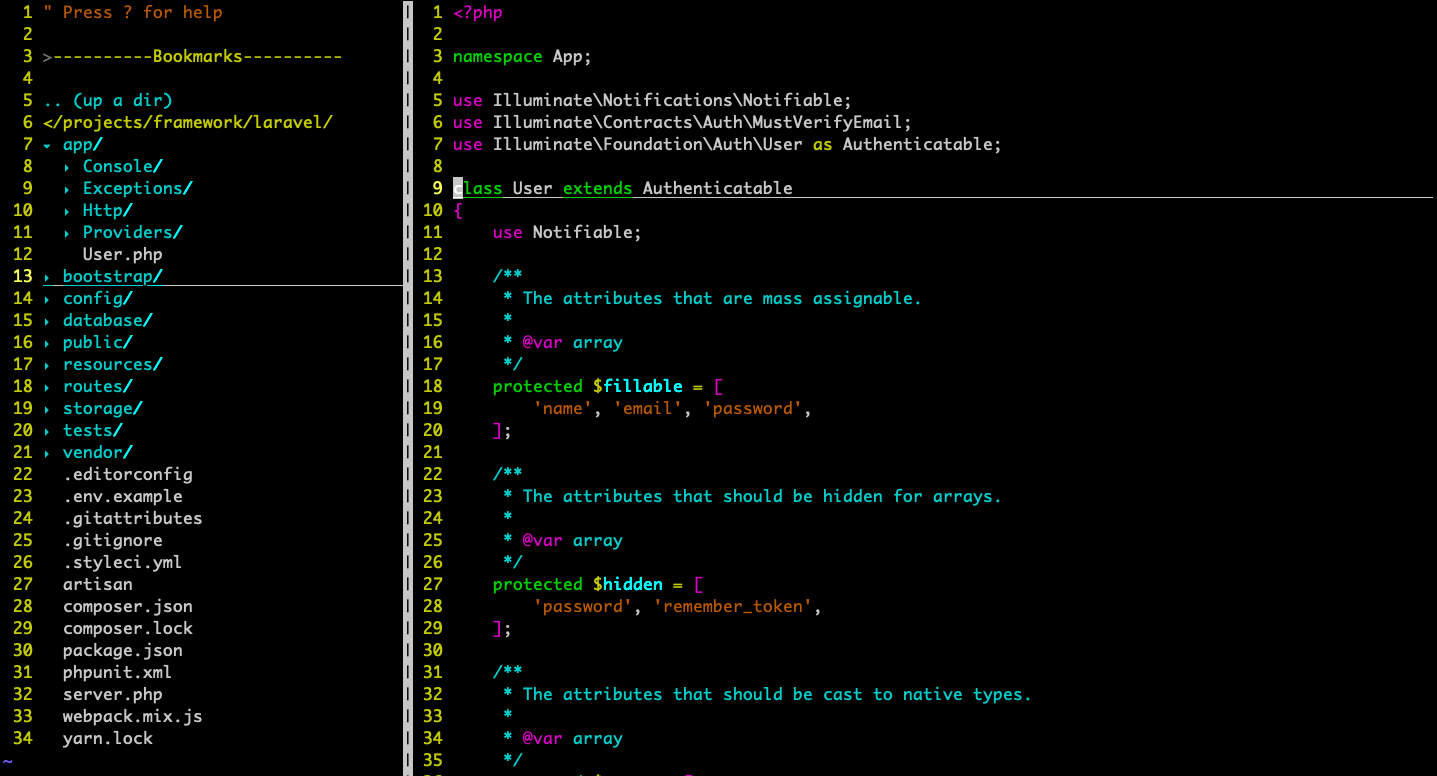
Task: Click the Illuminate\Notifications\Notifiable import line
Action: coord(653,100)
